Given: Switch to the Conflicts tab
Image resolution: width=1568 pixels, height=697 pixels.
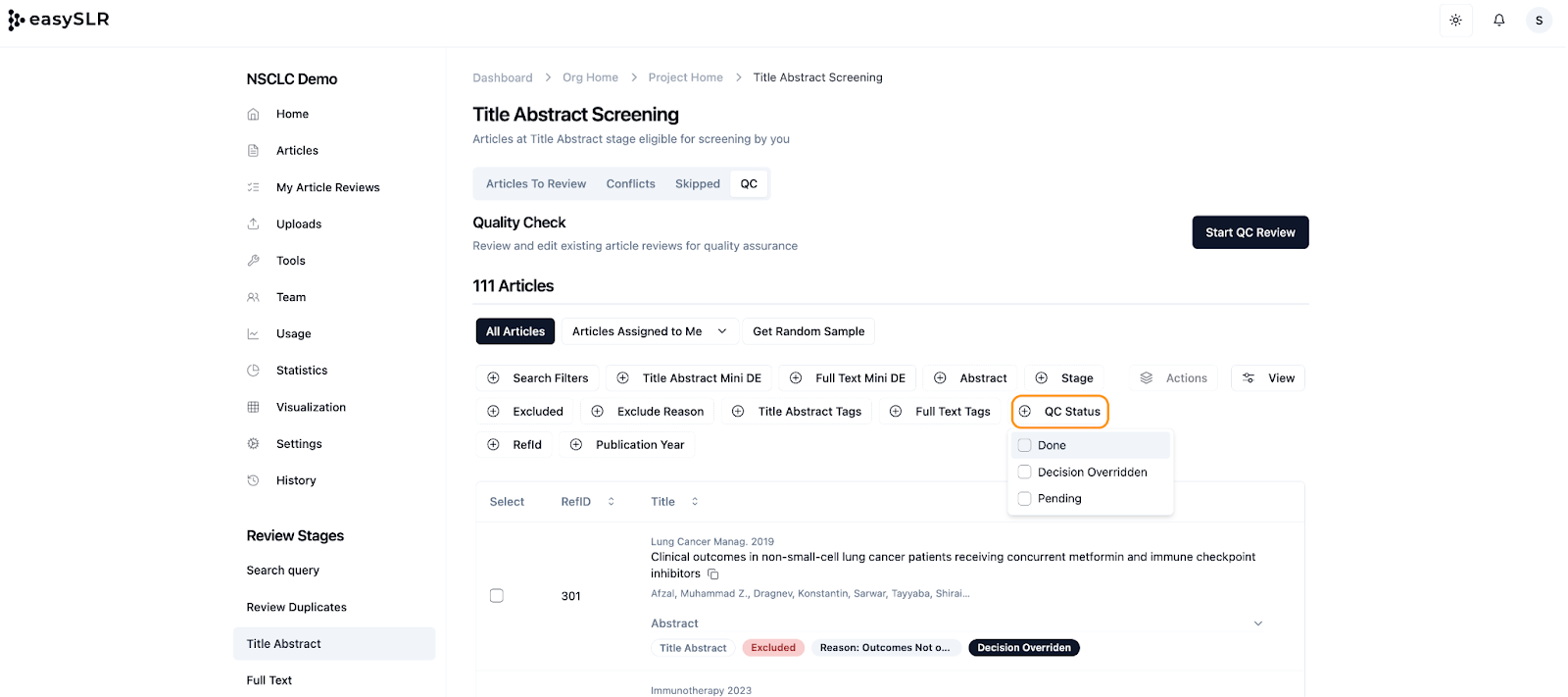Looking at the screenshot, I should tap(630, 184).
